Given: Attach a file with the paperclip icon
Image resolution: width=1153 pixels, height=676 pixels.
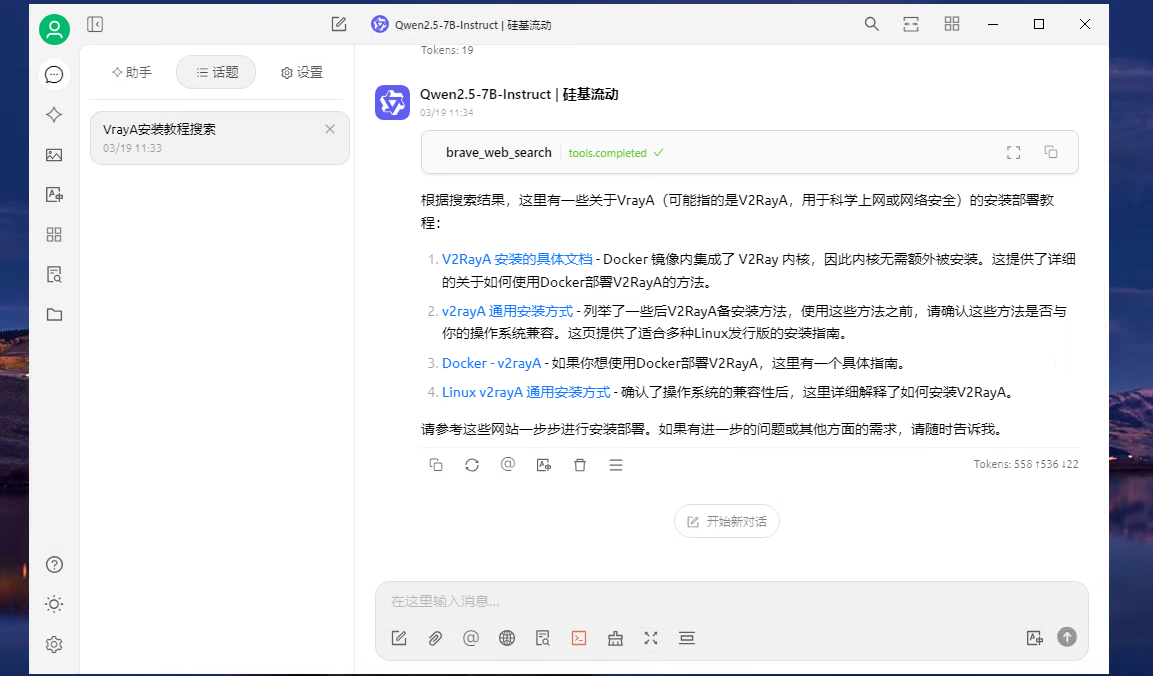Looking at the screenshot, I should point(435,638).
